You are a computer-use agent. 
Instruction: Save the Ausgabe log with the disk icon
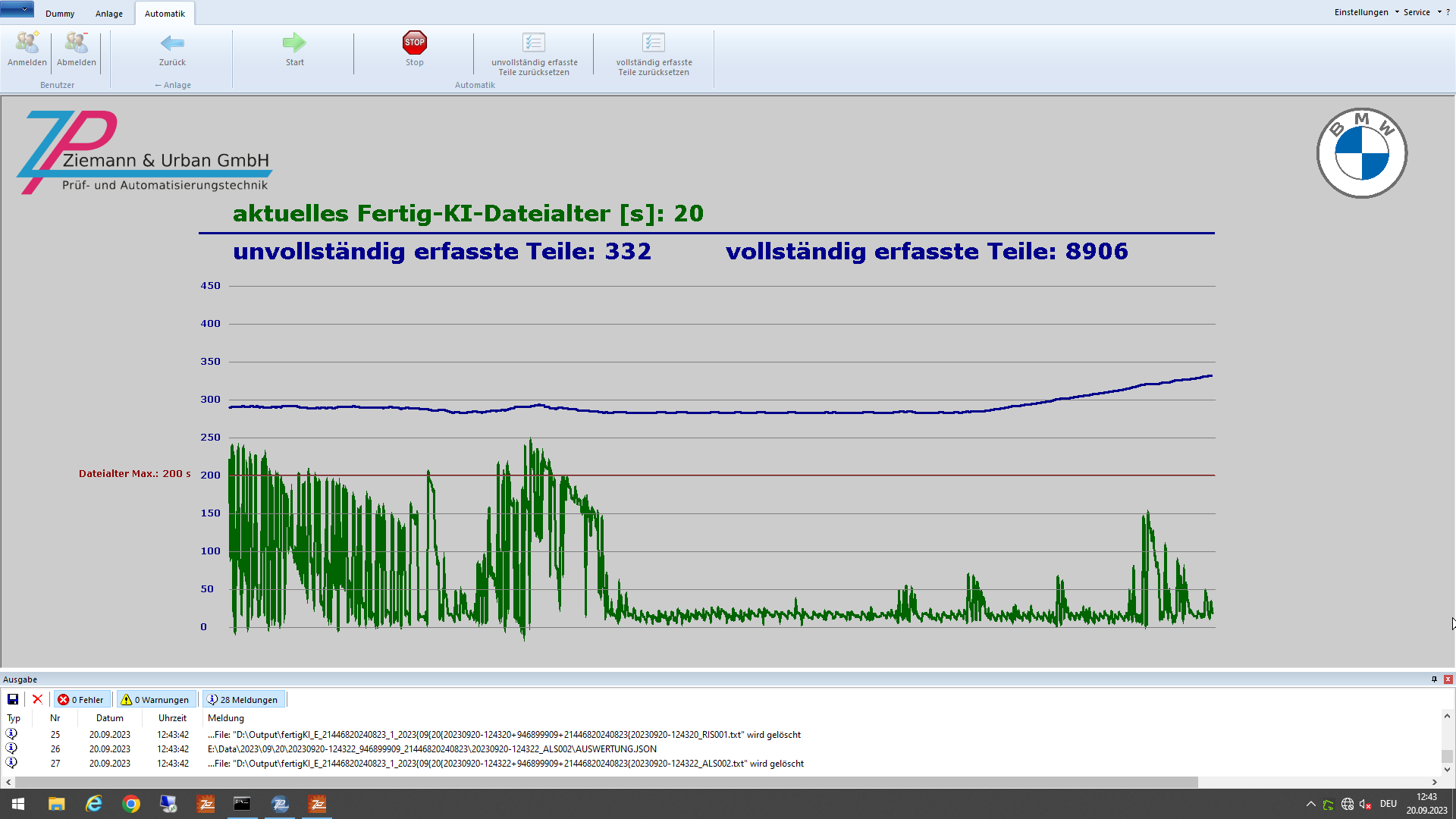point(13,699)
